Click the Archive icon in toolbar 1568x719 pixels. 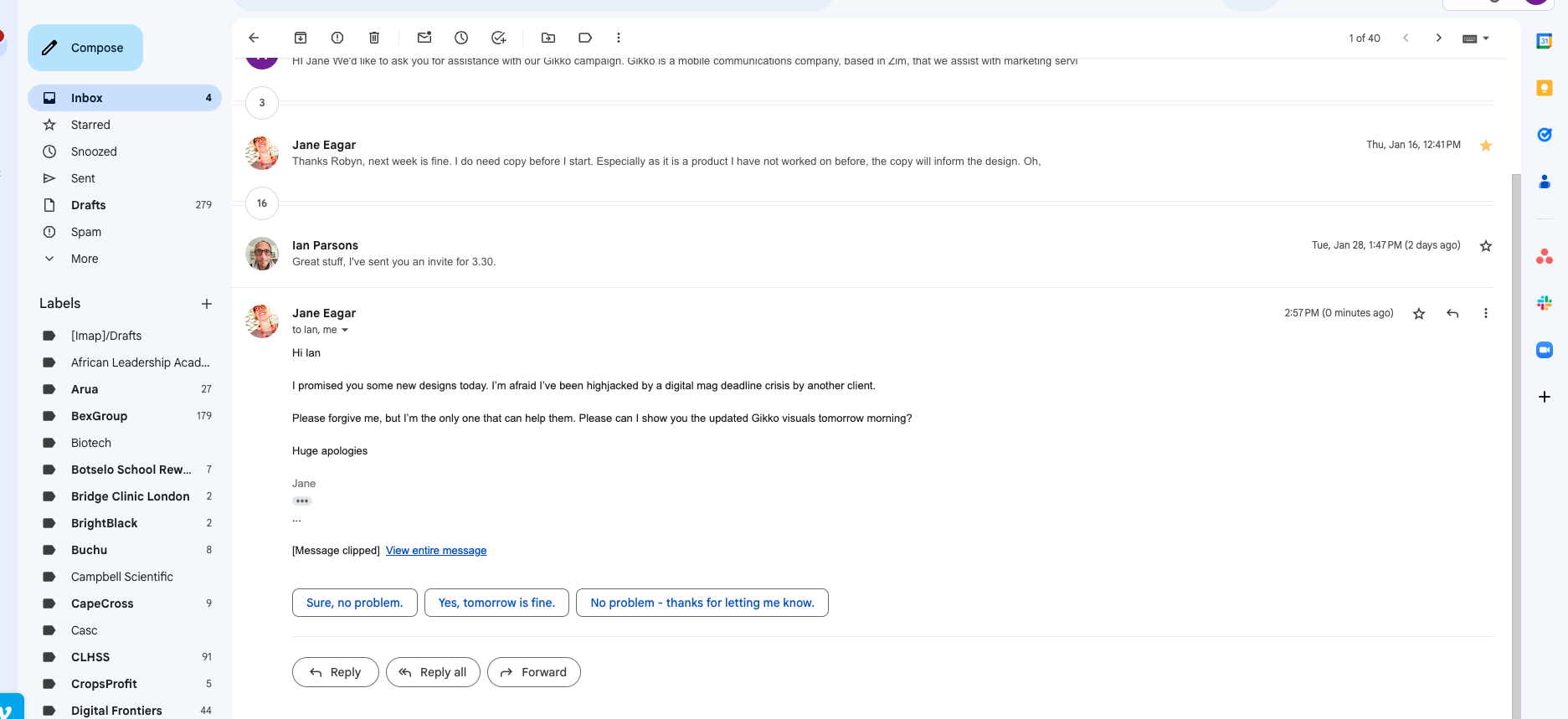tap(301, 38)
